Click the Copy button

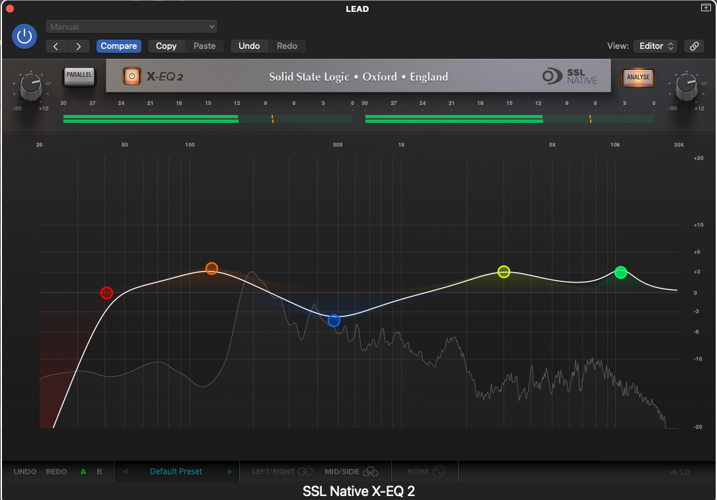tap(166, 46)
